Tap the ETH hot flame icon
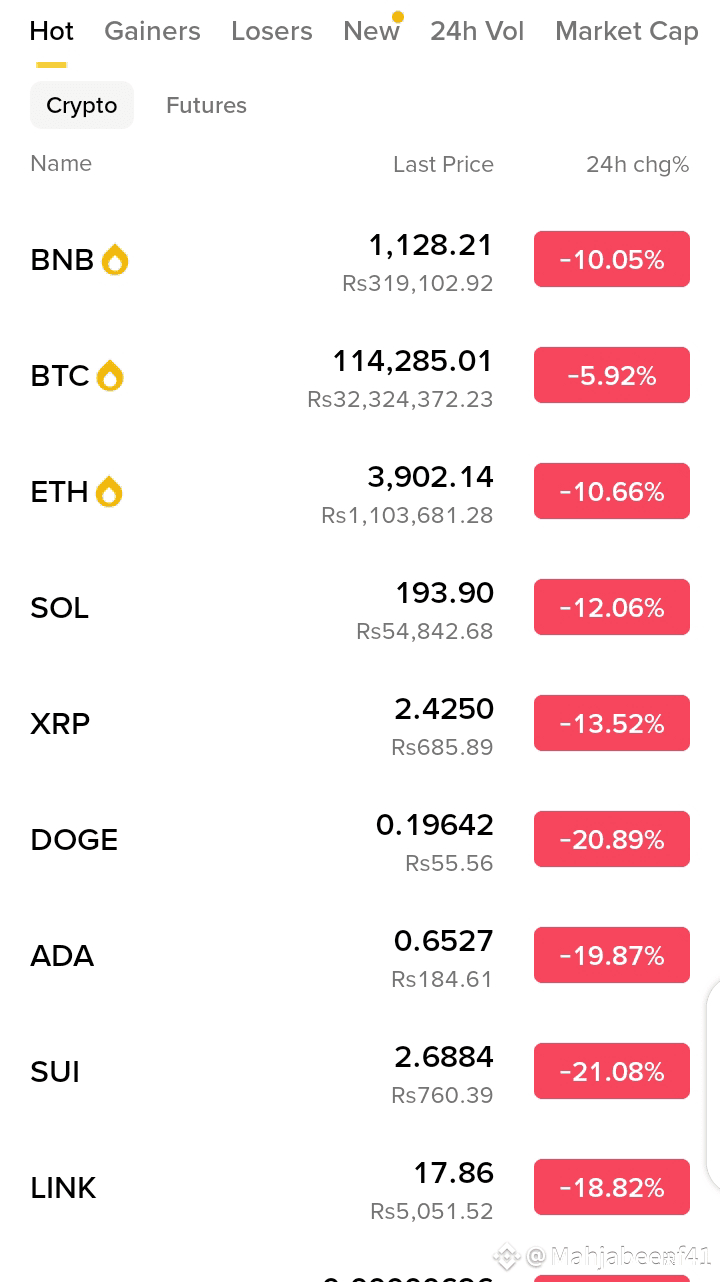 (109, 492)
